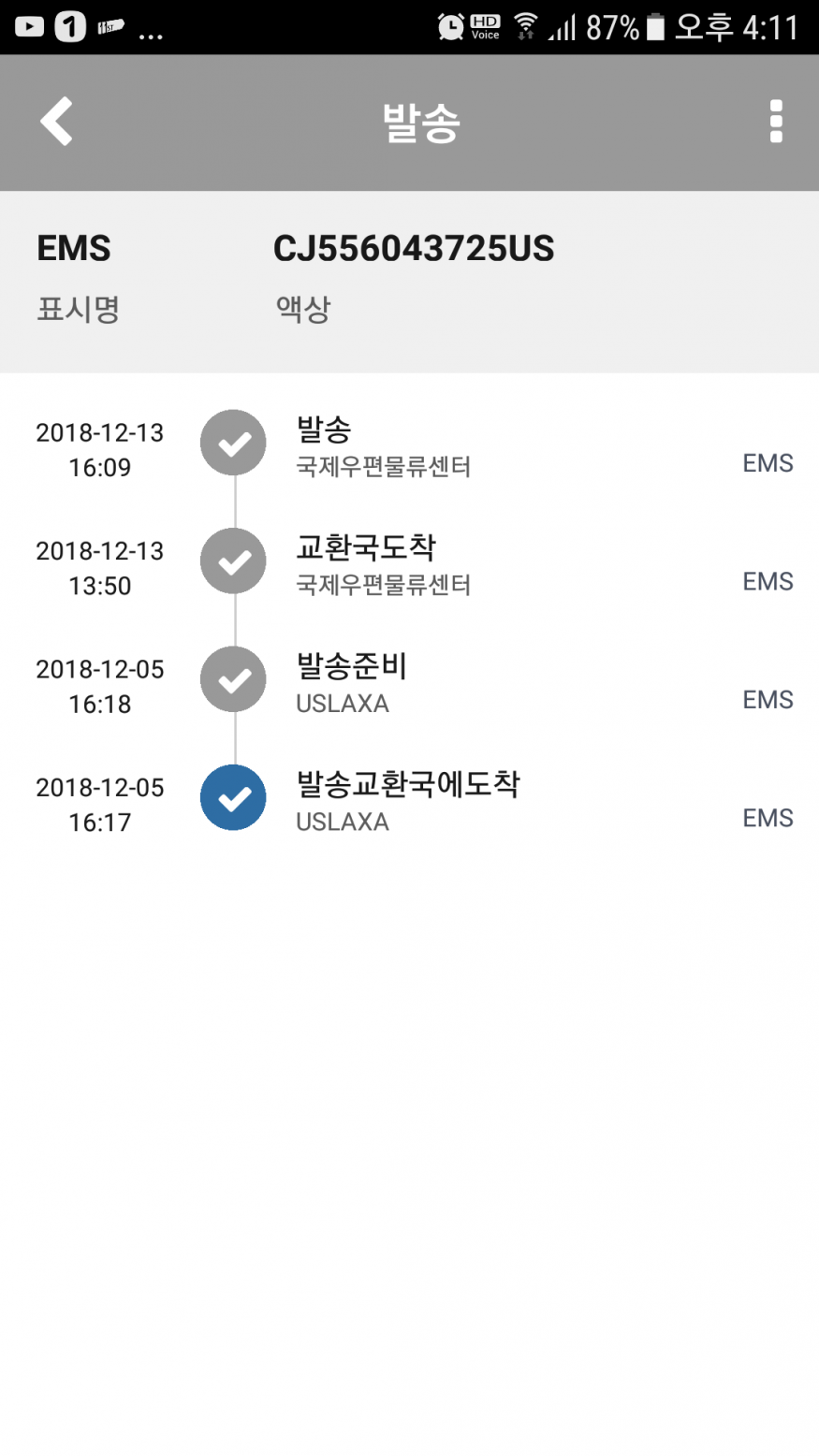Viewport: 819px width, 1456px height.
Task: Open the 발송교환국에도착 event entry
Action: tap(408, 784)
